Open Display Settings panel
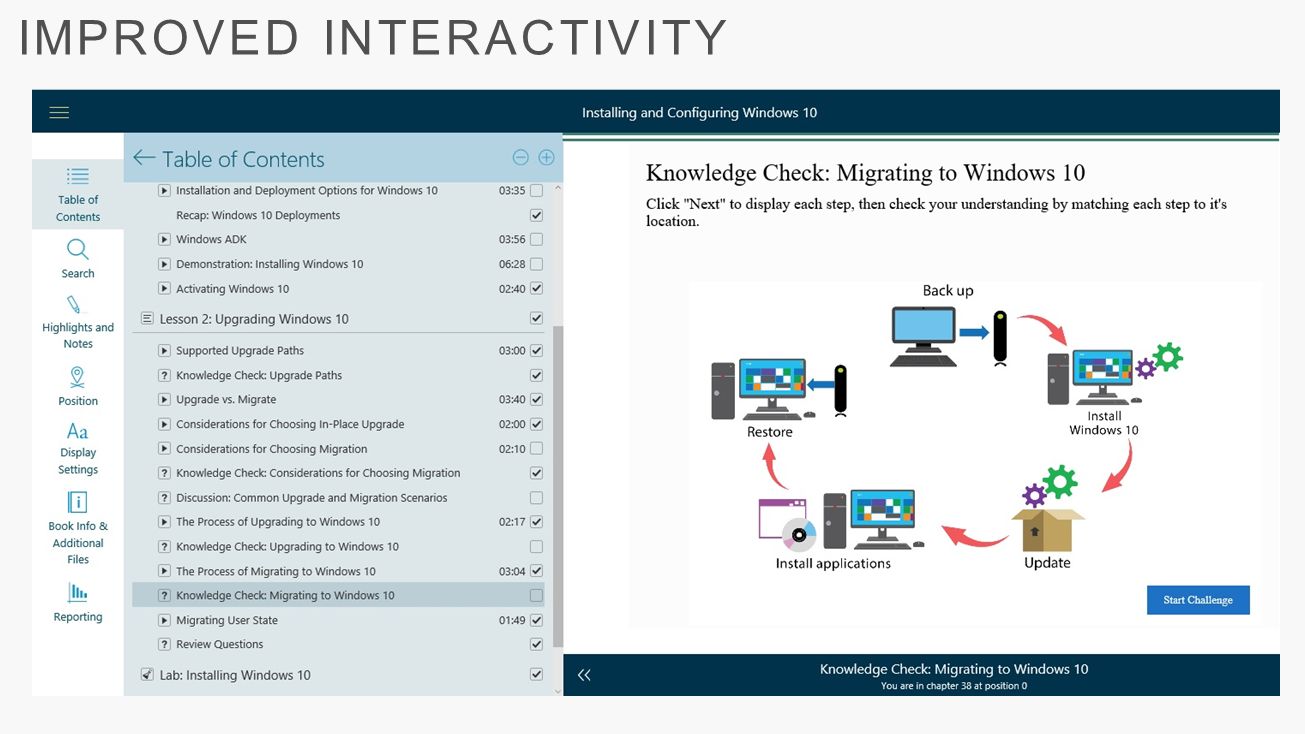 (78, 449)
